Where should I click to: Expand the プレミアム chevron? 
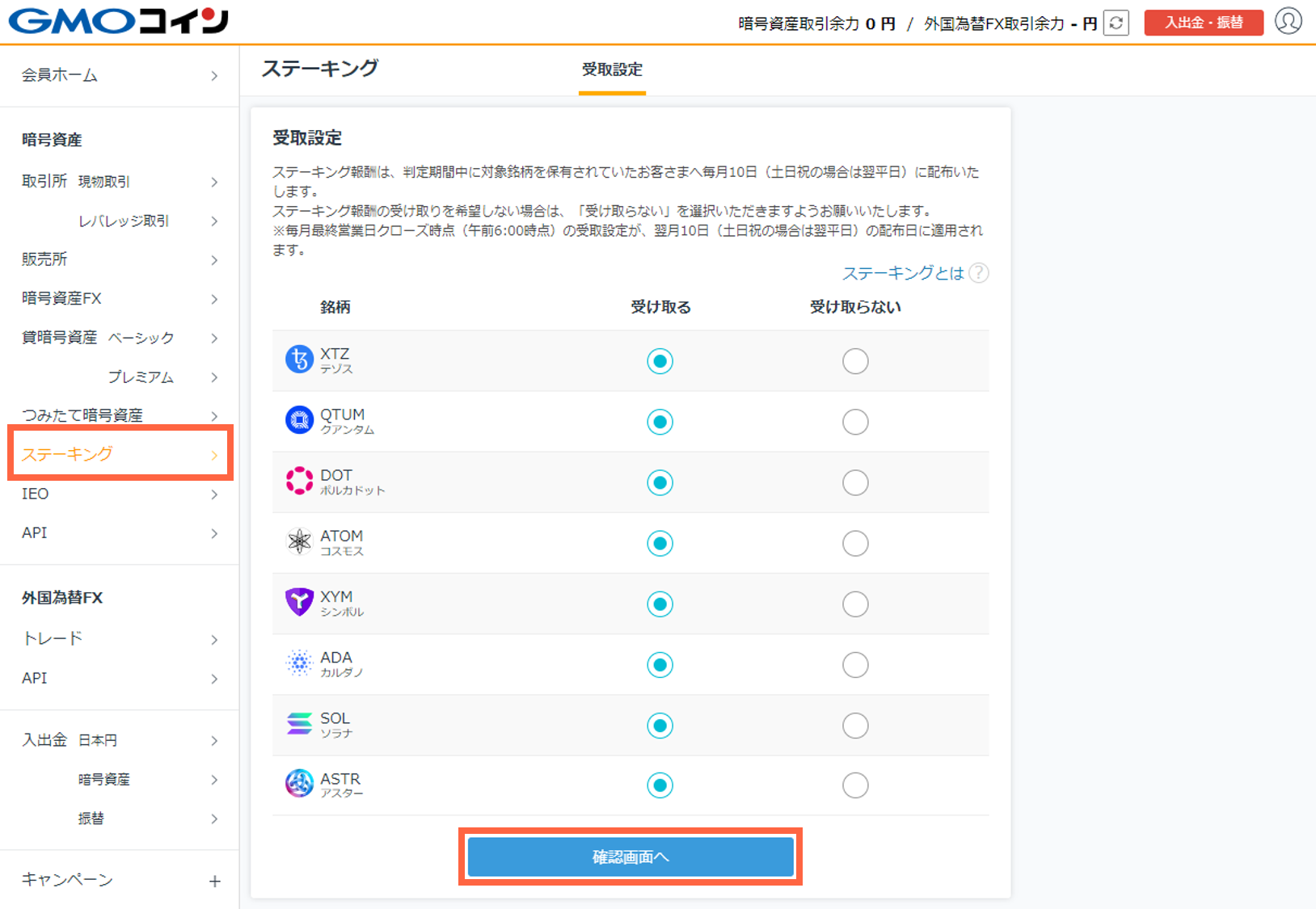pos(214,377)
